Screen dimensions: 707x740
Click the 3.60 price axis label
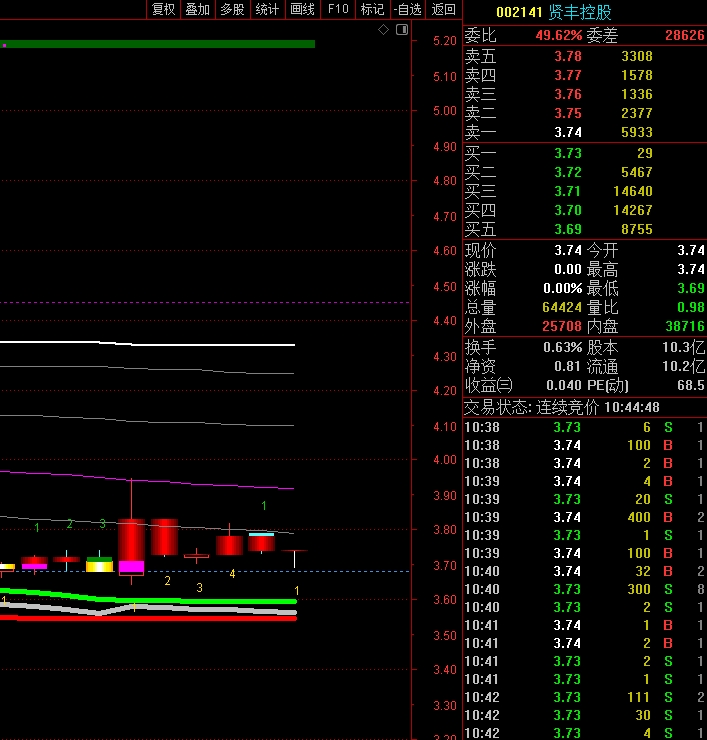click(x=445, y=599)
